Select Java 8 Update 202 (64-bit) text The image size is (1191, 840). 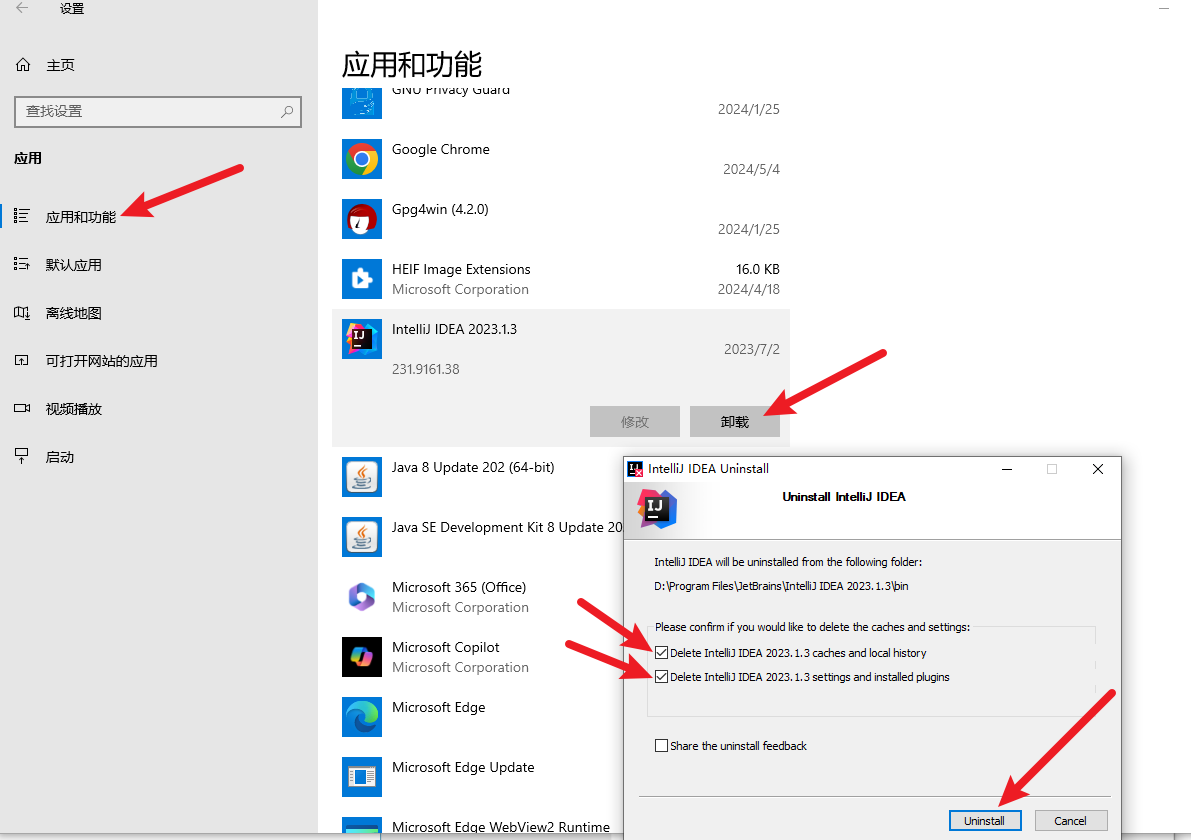pos(473,468)
